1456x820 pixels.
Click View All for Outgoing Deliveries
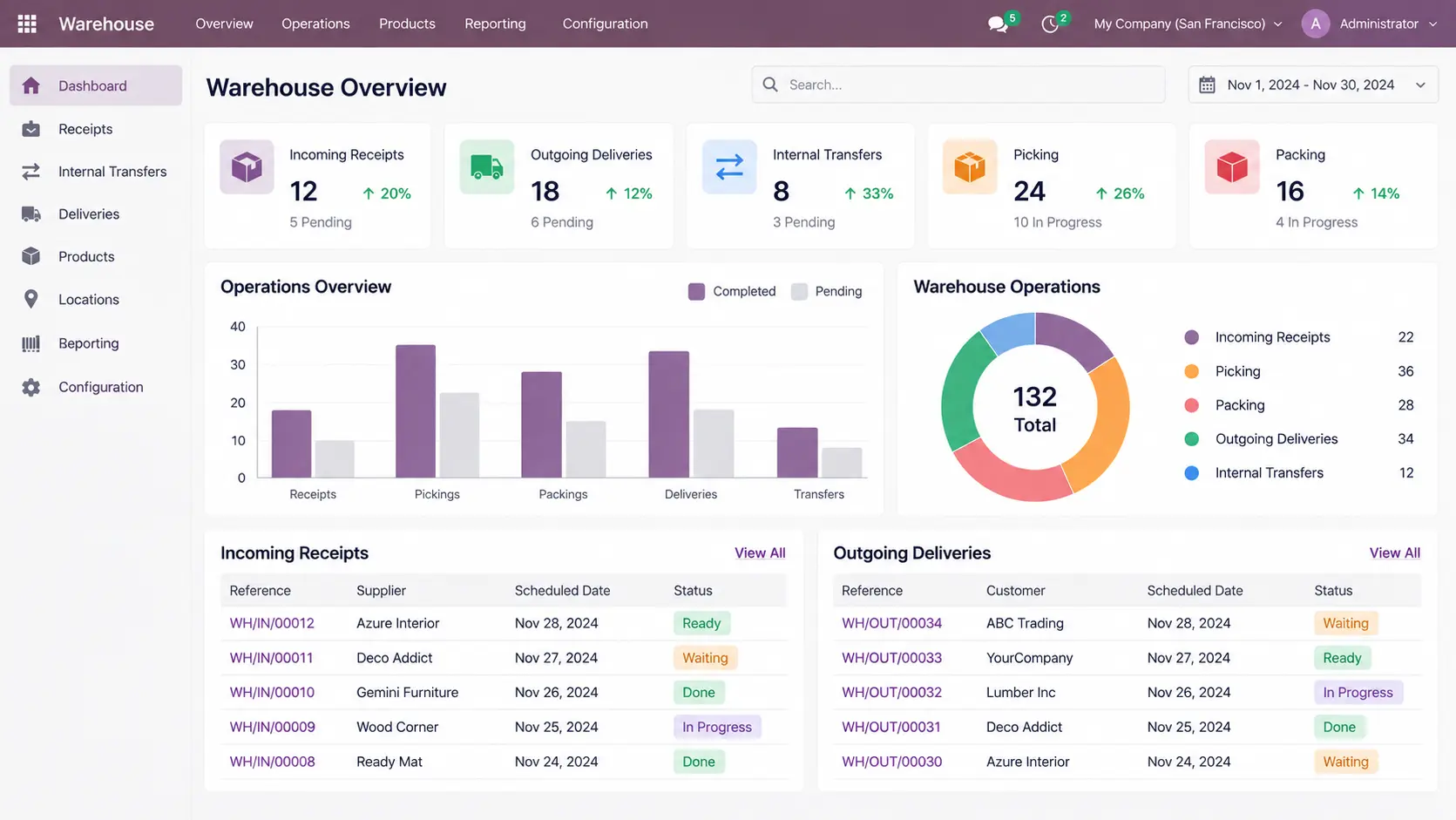(1394, 552)
